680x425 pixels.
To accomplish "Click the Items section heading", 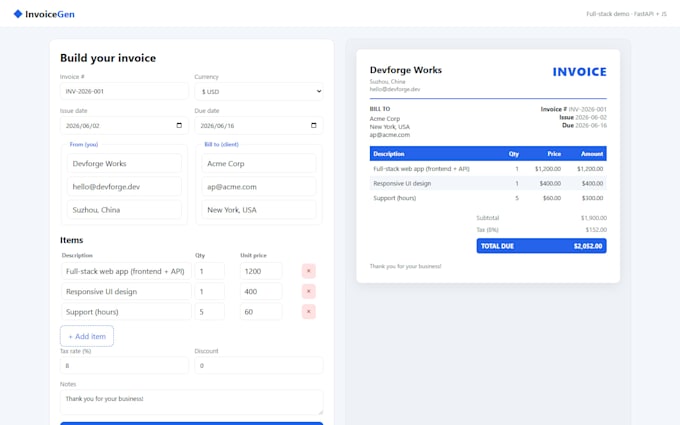I will pos(72,240).
